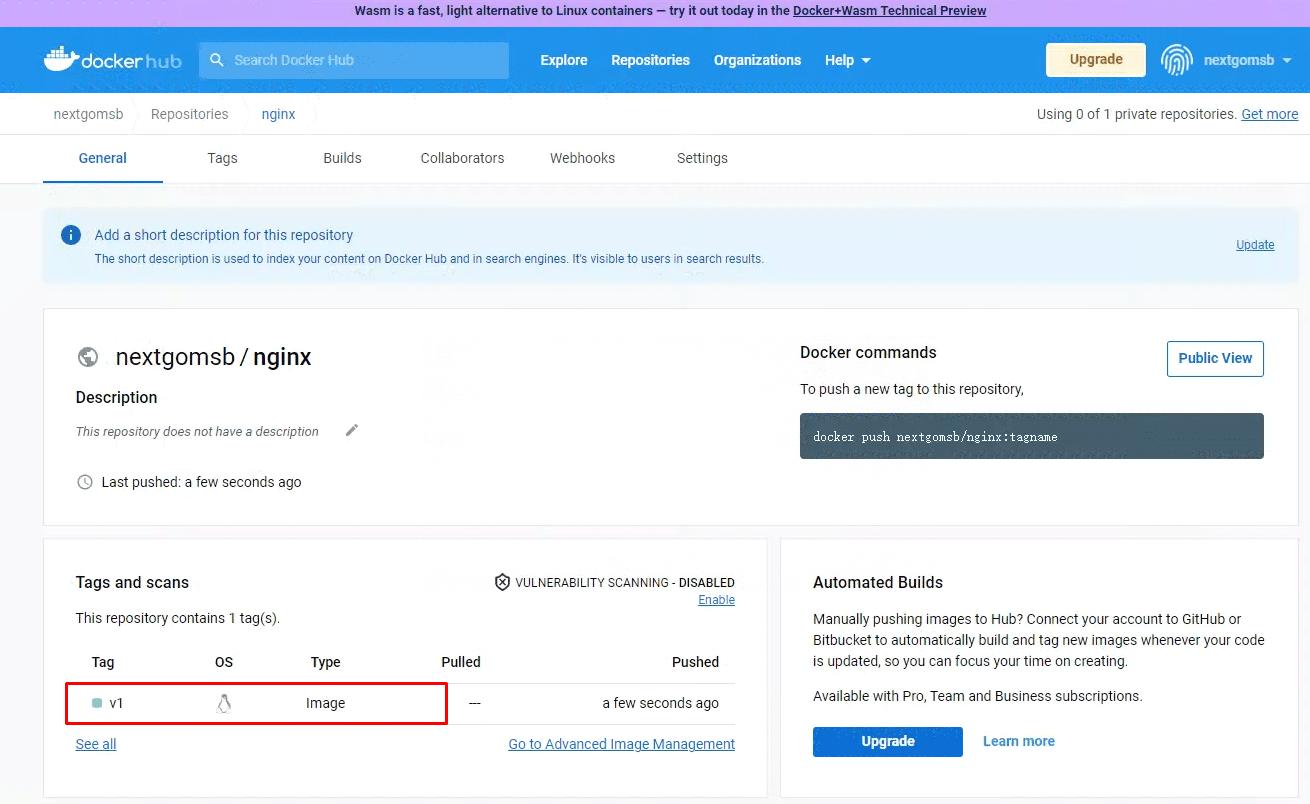Click the Update link in description banner
The width and height of the screenshot is (1310, 804).
pos(1255,245)
